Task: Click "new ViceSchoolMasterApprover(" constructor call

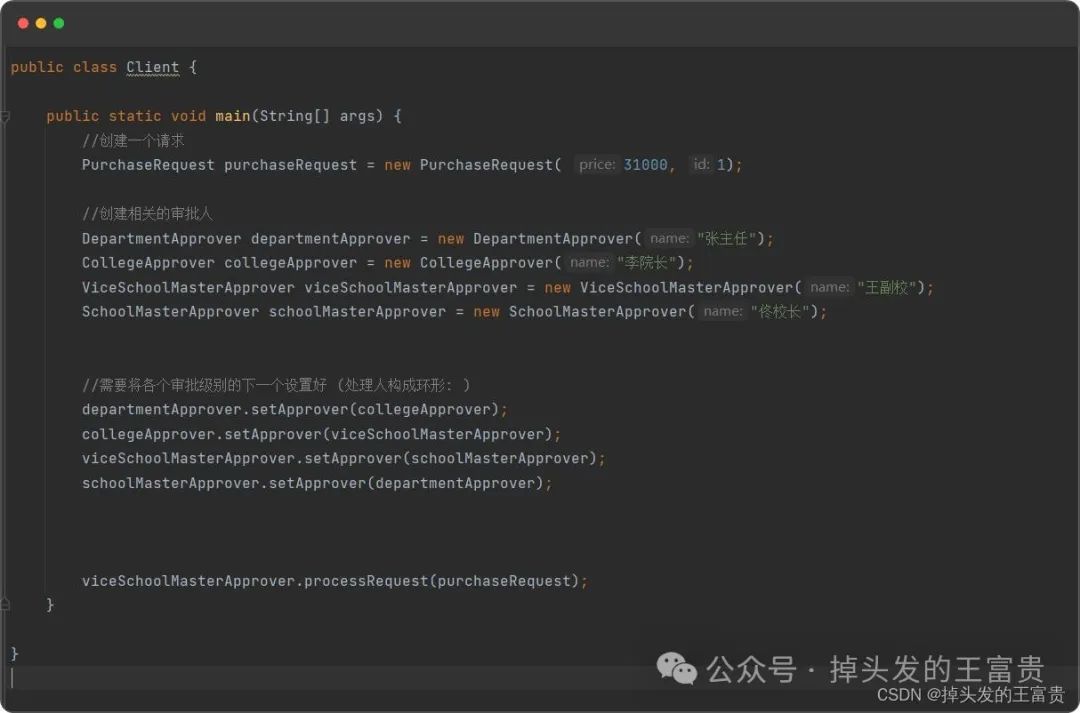Action: (673, 287)
